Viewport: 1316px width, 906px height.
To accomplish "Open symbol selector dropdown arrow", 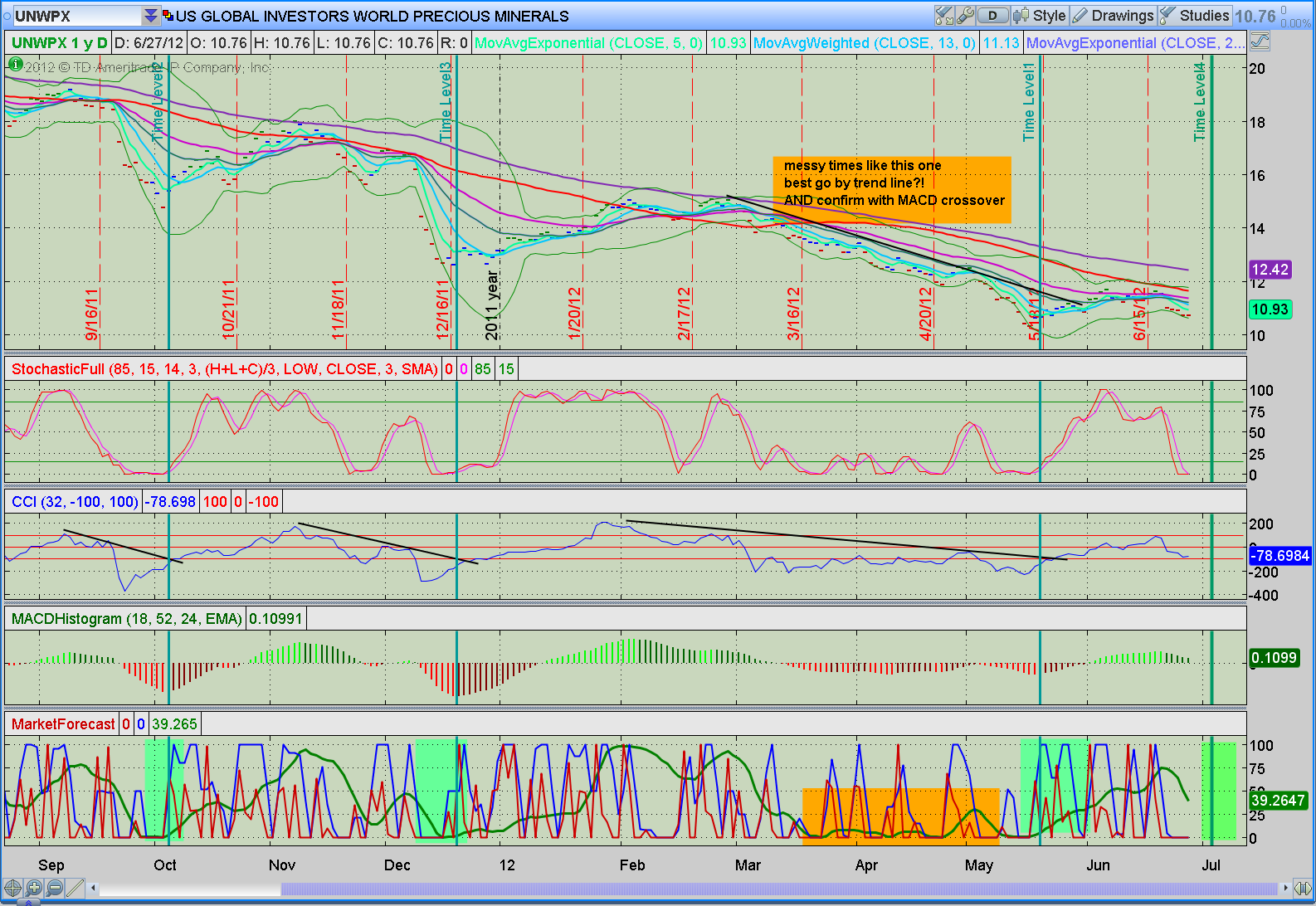I will click(x=150, y=16).
